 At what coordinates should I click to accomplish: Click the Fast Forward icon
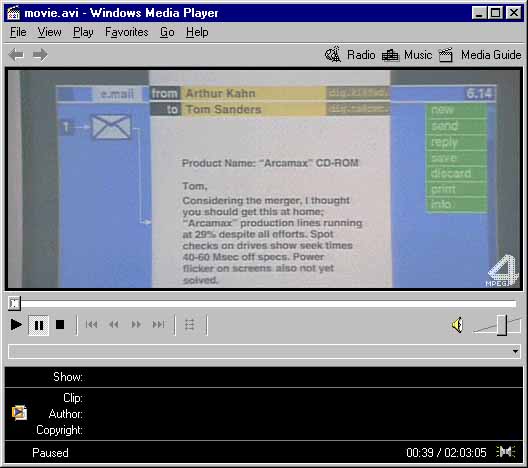tap(136, 325)
